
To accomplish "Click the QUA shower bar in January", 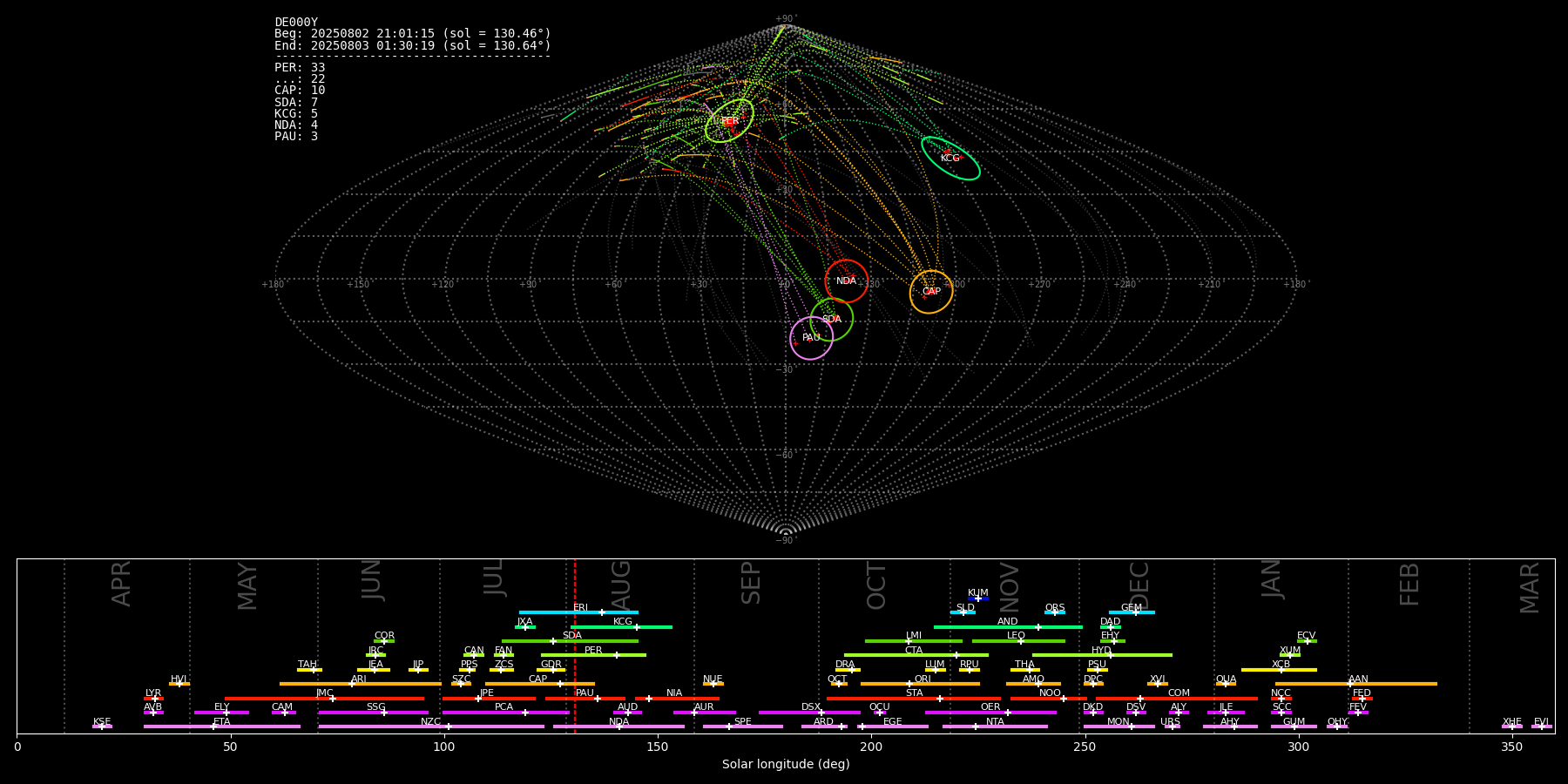I will (1226, 684).
